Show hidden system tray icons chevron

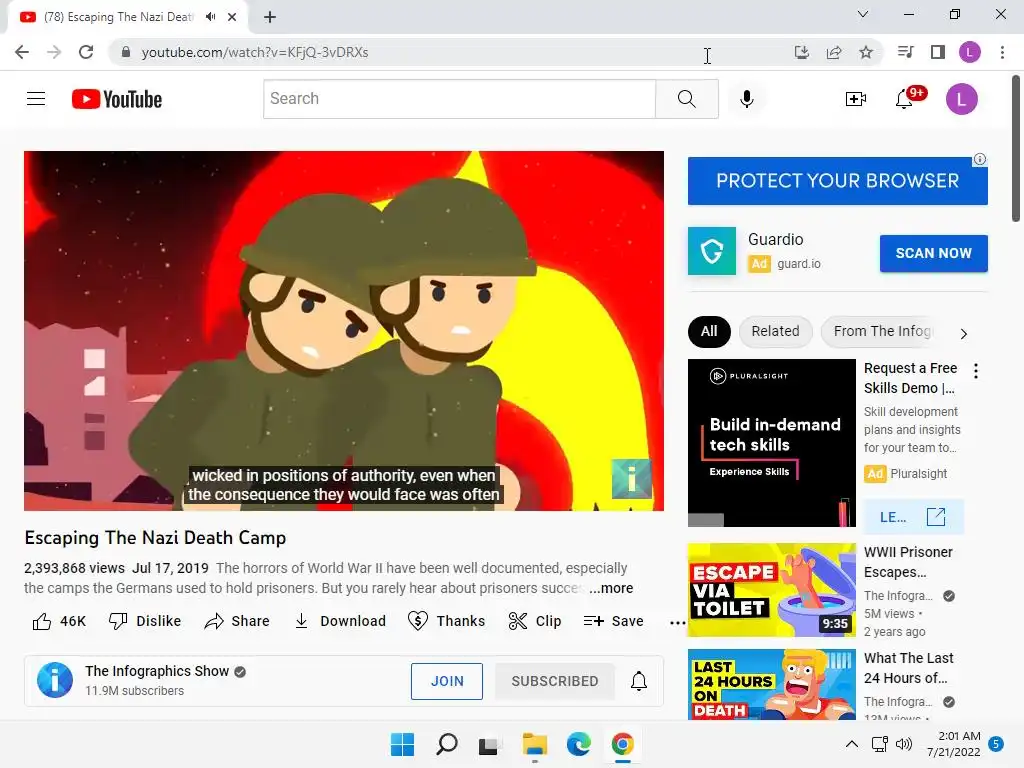point(852,744)
